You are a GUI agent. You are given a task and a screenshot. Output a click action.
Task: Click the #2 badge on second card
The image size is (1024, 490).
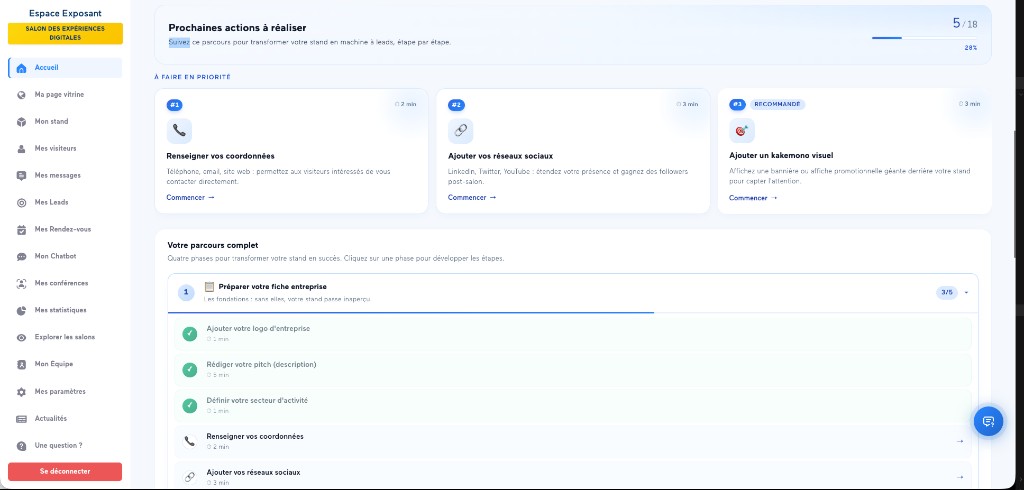point(456,105)
